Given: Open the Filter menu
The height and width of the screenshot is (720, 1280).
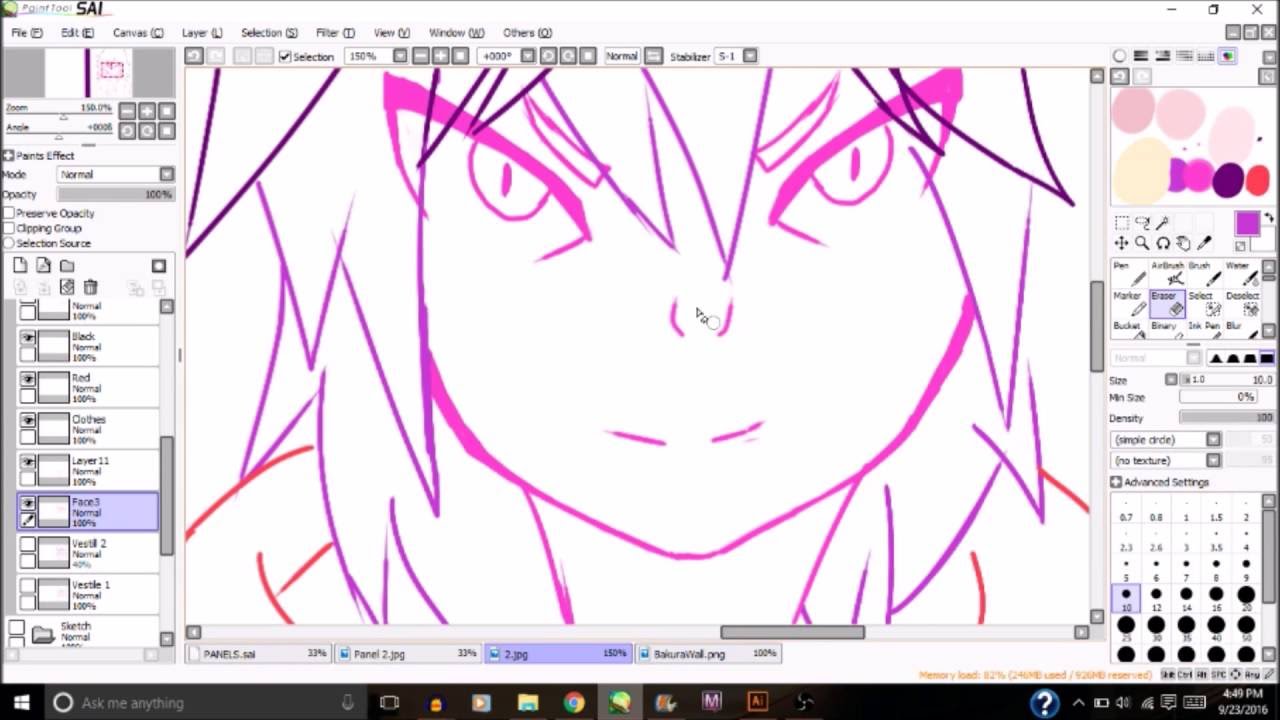Looking at the screenshot, I should (x=335, y=33).
